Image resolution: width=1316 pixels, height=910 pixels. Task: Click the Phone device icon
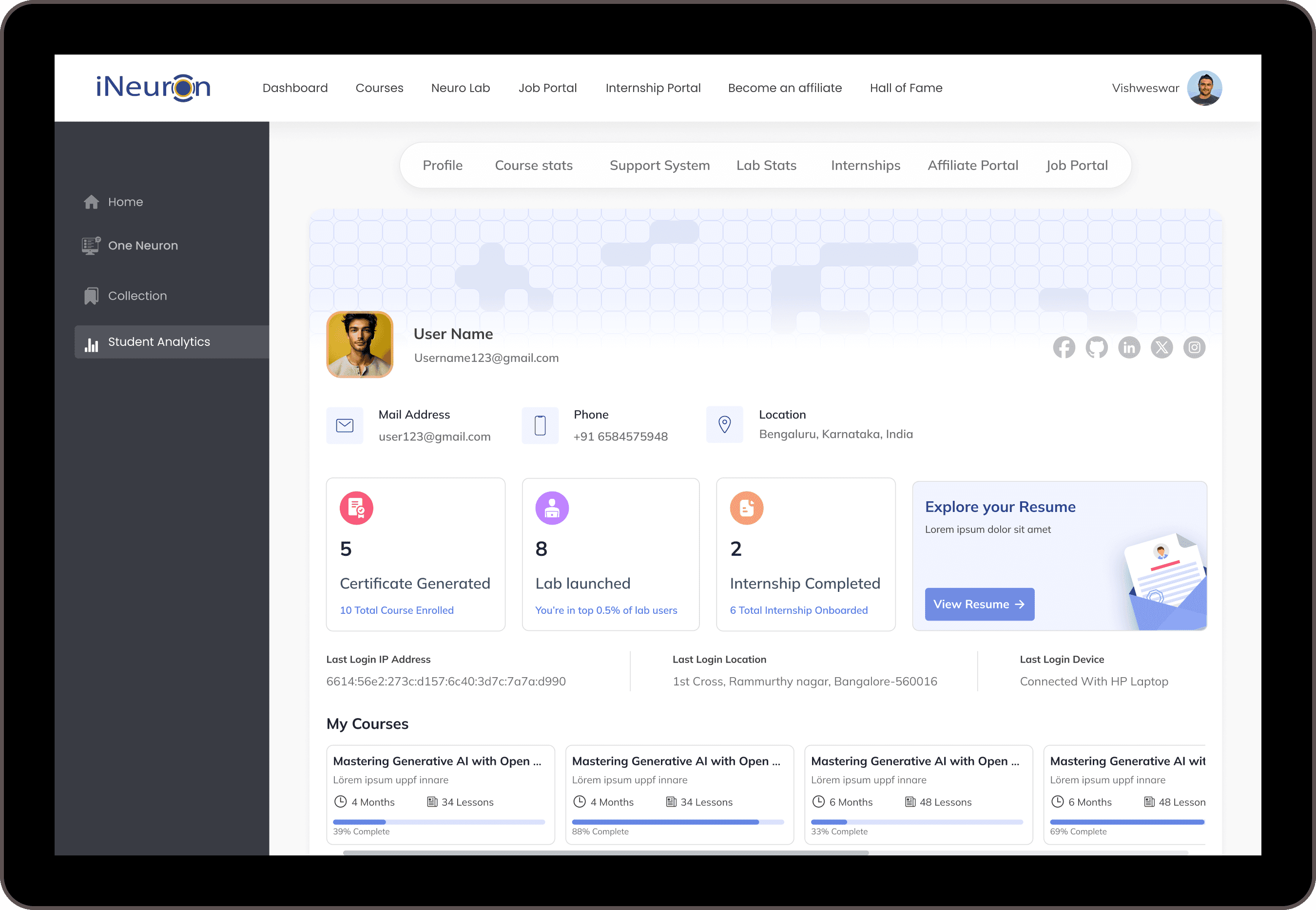point(540,425)
